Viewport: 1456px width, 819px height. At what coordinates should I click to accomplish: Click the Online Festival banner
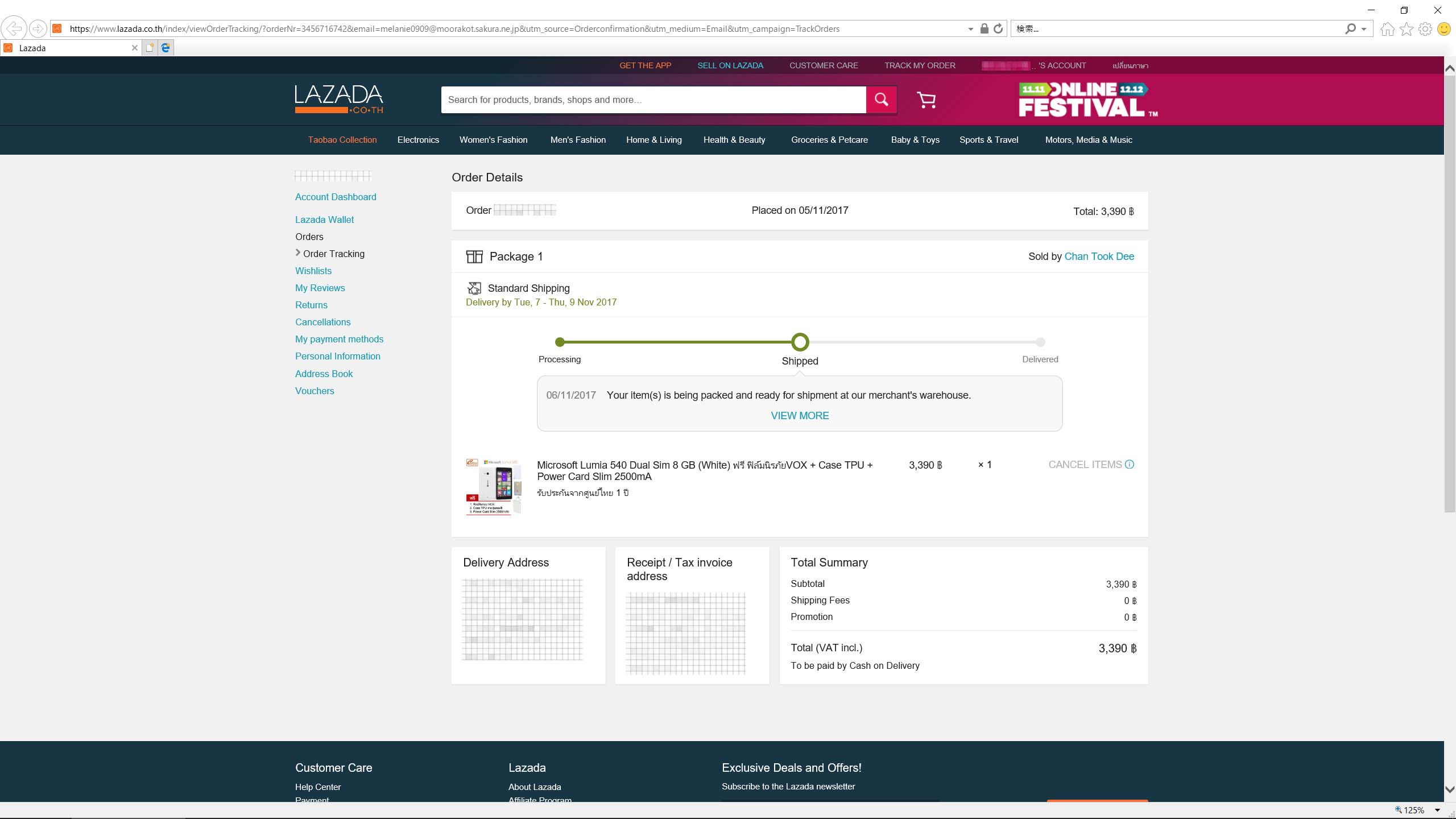click(1088, 100)
